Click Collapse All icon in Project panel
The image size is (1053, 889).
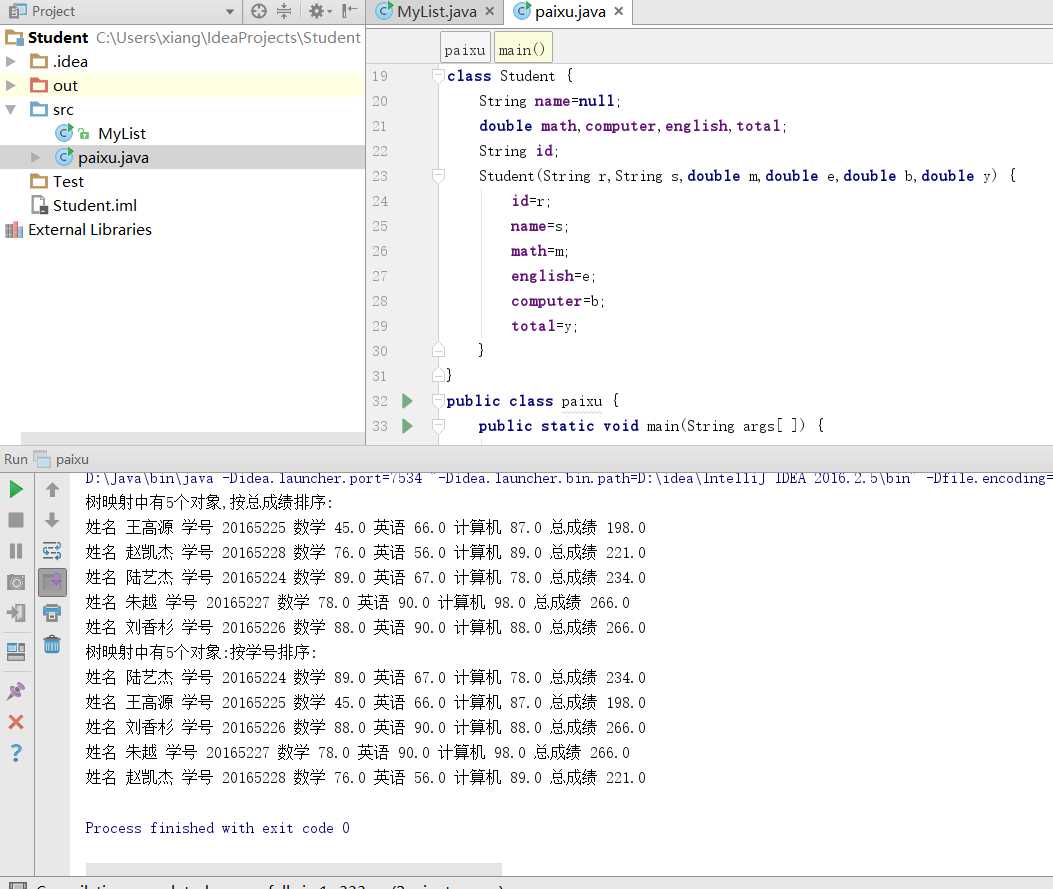tap(284, 11)
